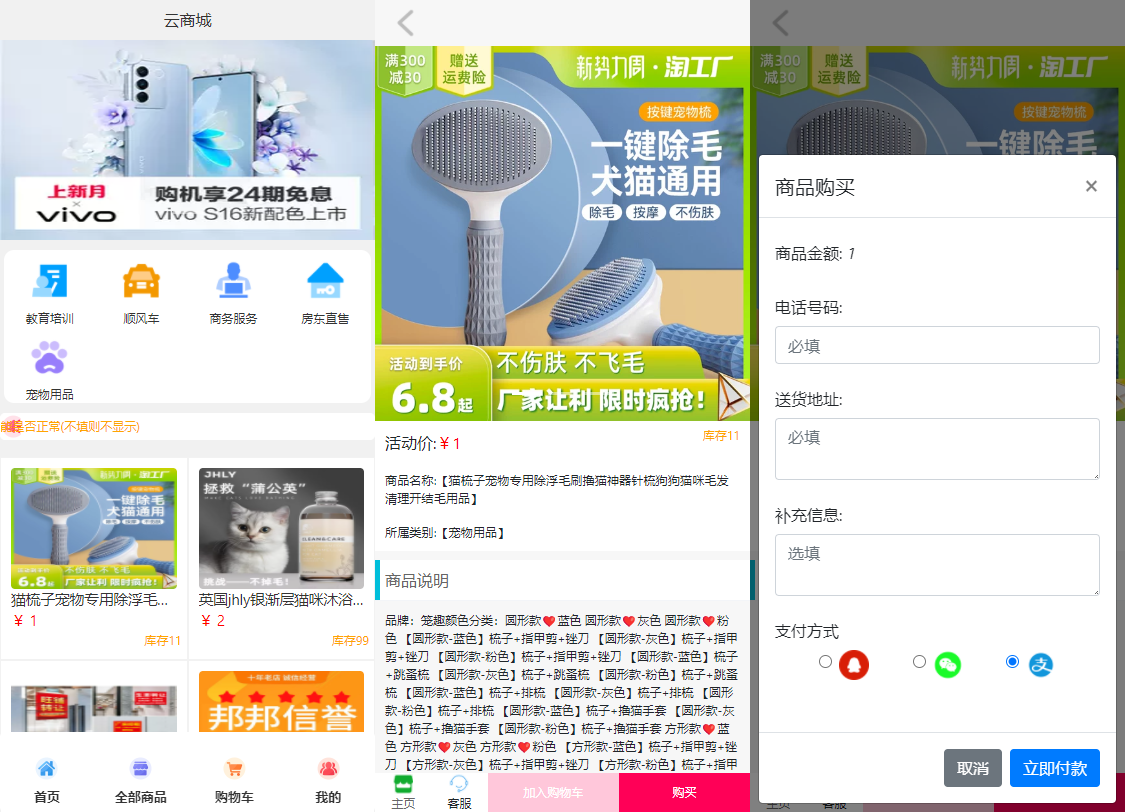Select the QQ payment radio button
This screenshot has height=812, width=1125.
coord(825,661)
